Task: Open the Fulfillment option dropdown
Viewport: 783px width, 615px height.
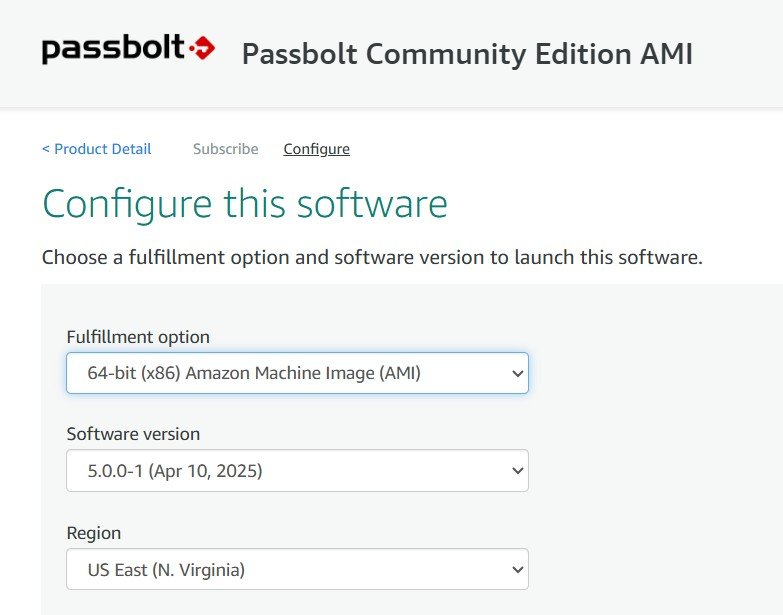Action: [297, 373]
